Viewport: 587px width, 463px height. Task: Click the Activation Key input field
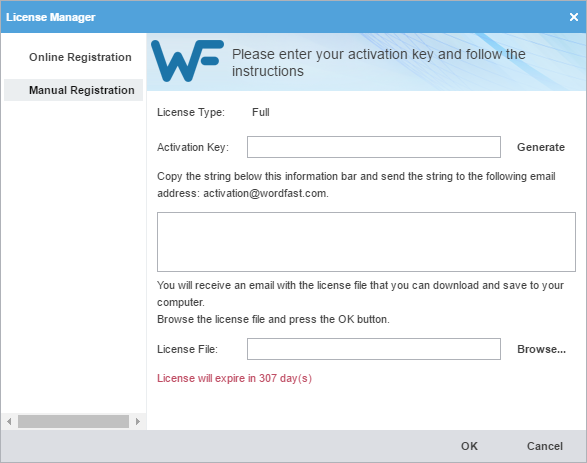click(374, 147)
